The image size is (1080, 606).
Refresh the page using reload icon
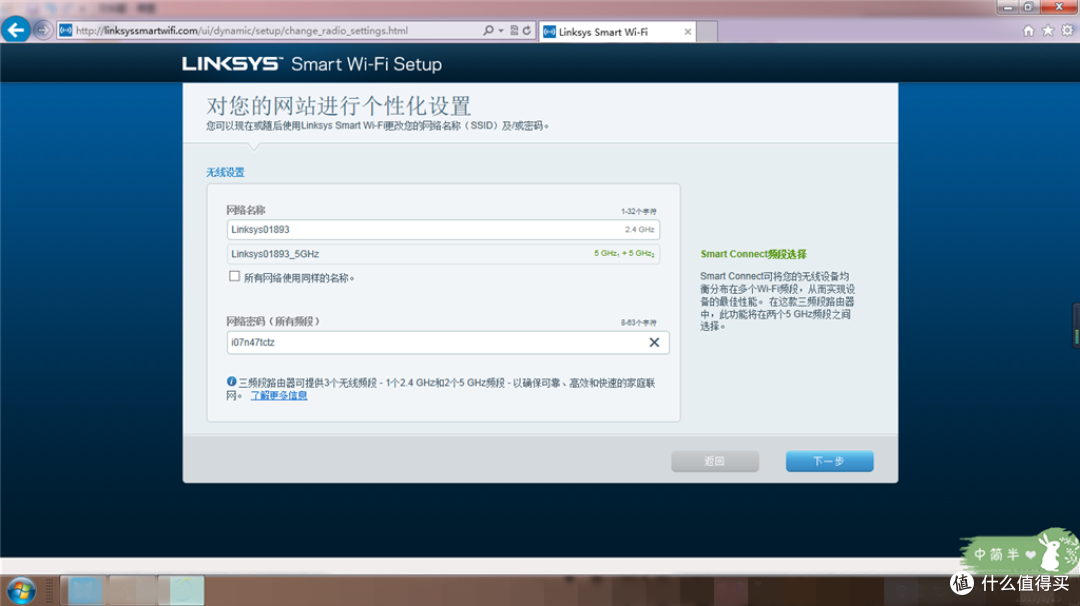(x=527, y=30)
